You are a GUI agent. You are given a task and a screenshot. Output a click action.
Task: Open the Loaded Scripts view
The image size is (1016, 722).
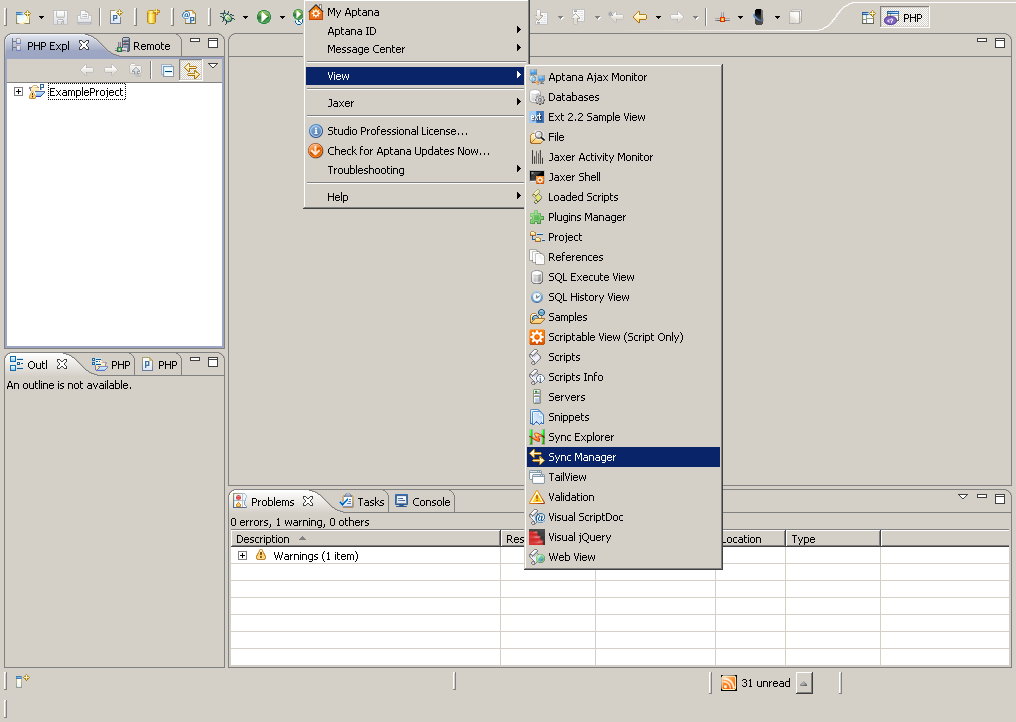pos(623,197)
